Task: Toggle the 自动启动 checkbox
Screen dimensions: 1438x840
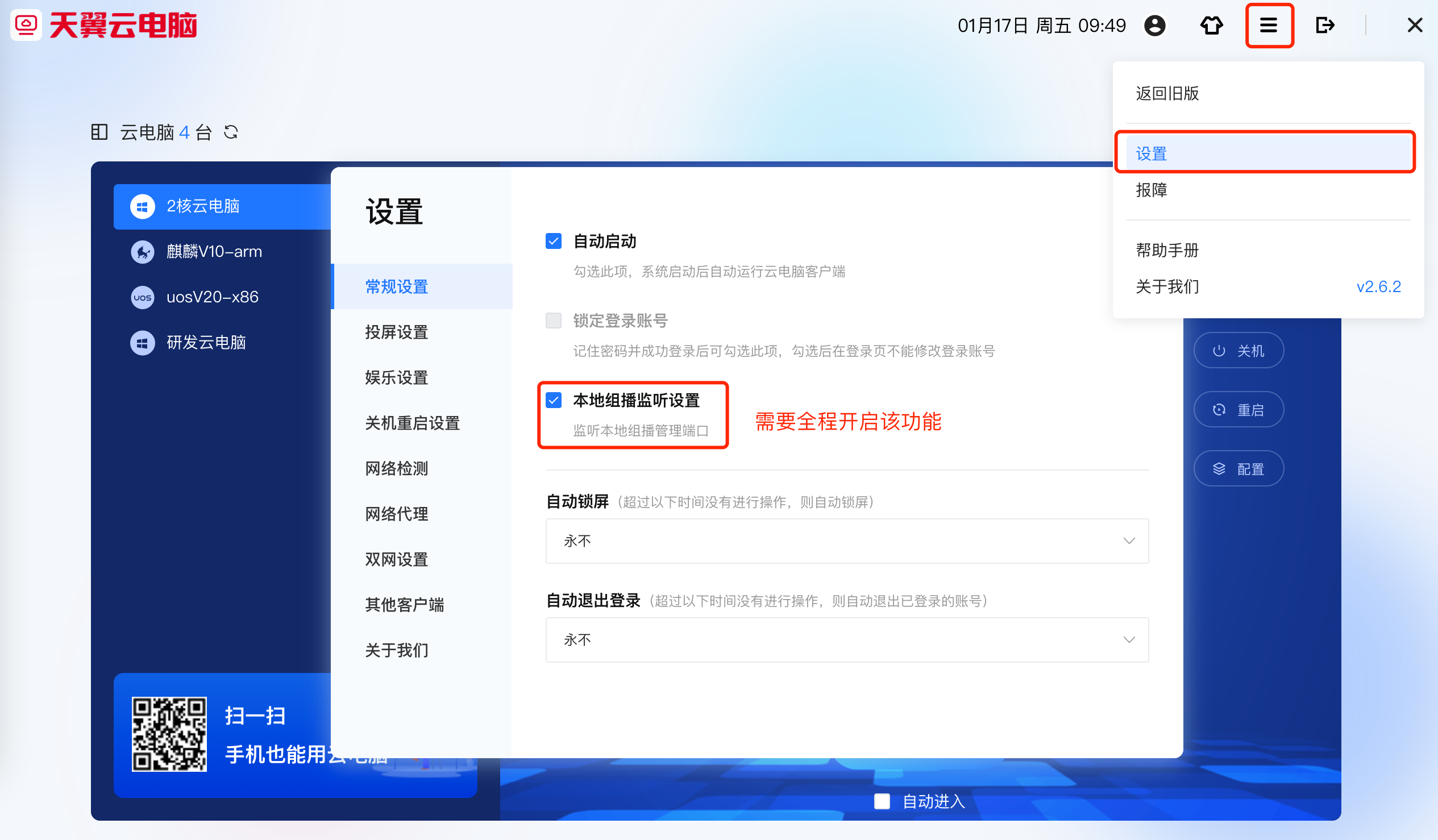Action: pyautogui.click(x=554, y=242)
